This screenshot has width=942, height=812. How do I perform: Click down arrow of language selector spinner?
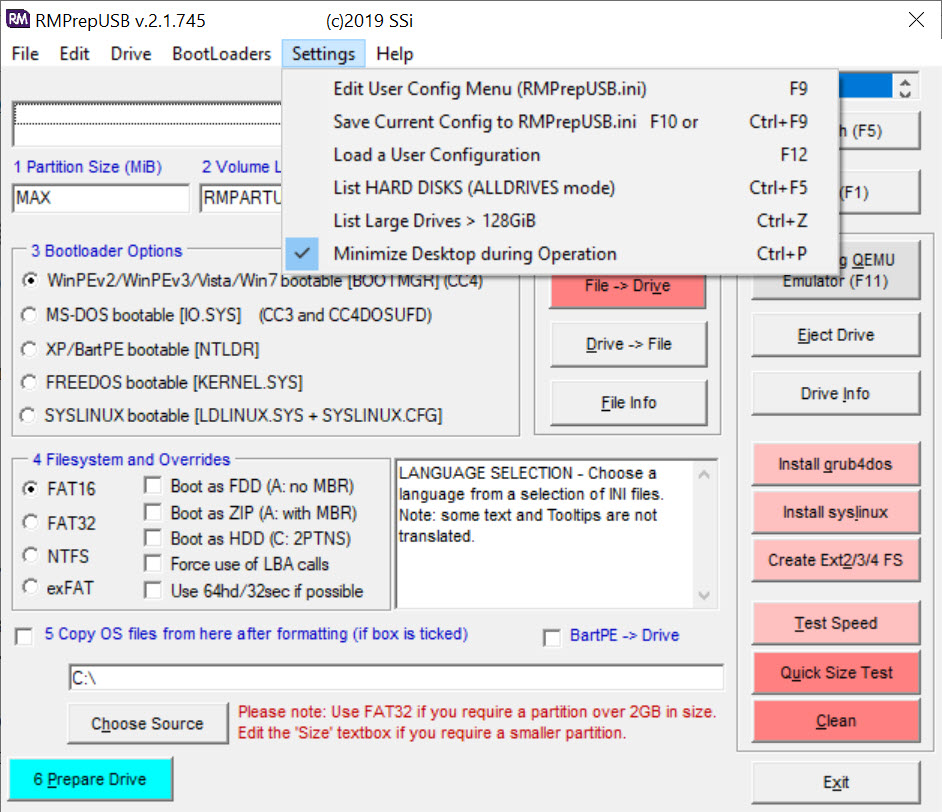[x=905, y=93]
